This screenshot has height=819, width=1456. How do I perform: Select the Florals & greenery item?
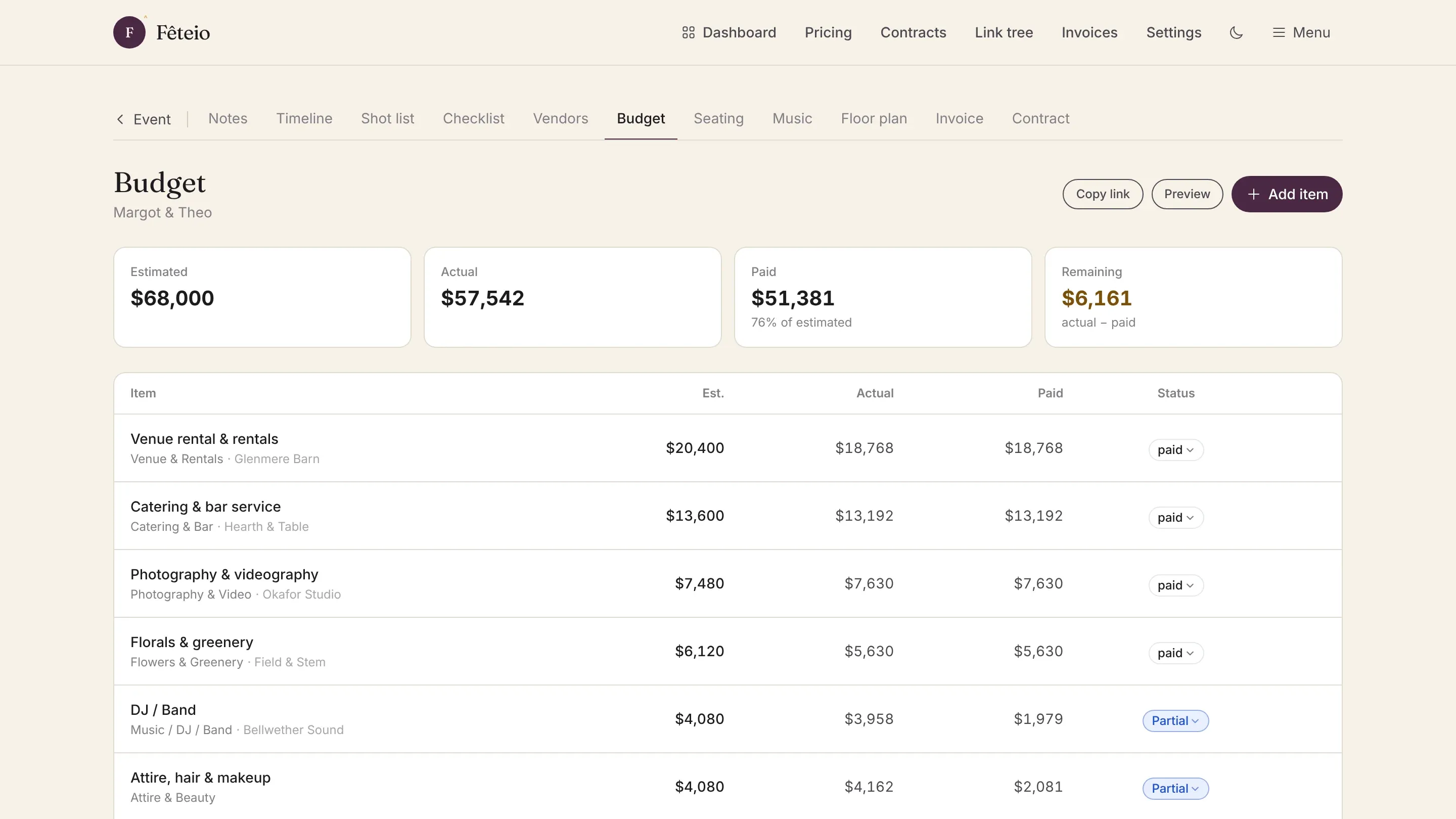[x=192, y=643]
